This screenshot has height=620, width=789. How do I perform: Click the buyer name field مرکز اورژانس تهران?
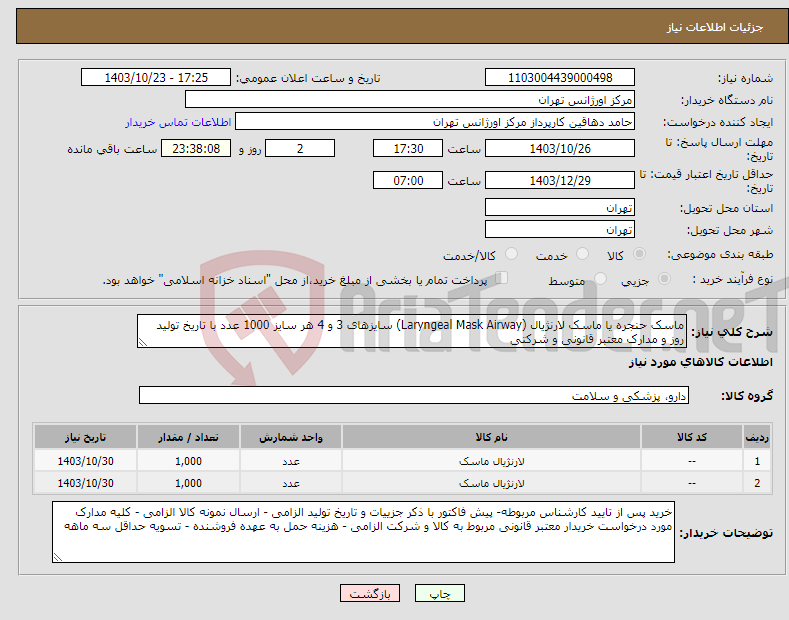[x=410, y=100]
